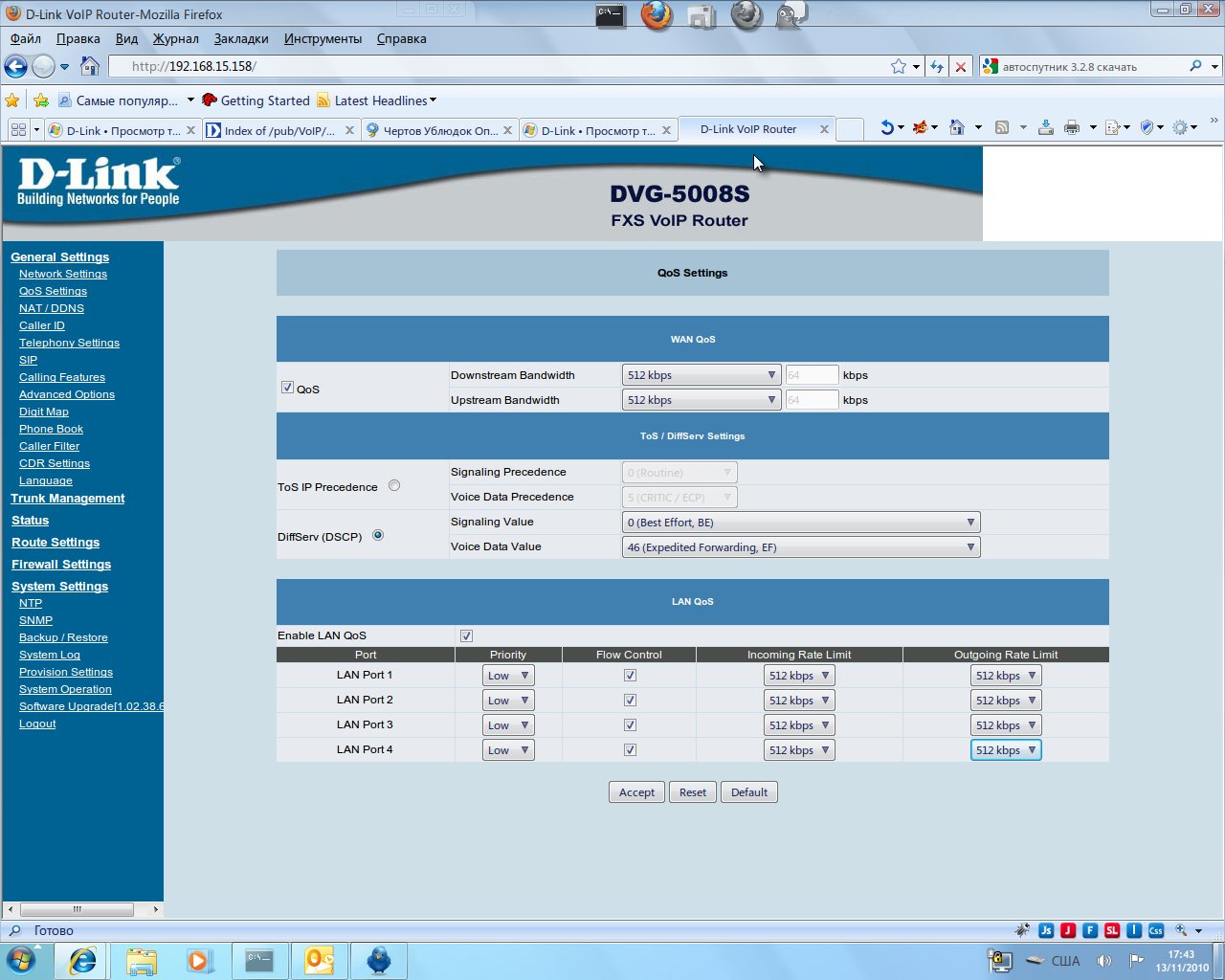Bookmark page with the star icon
1225x980 pixels.
[x=898, y=66]
